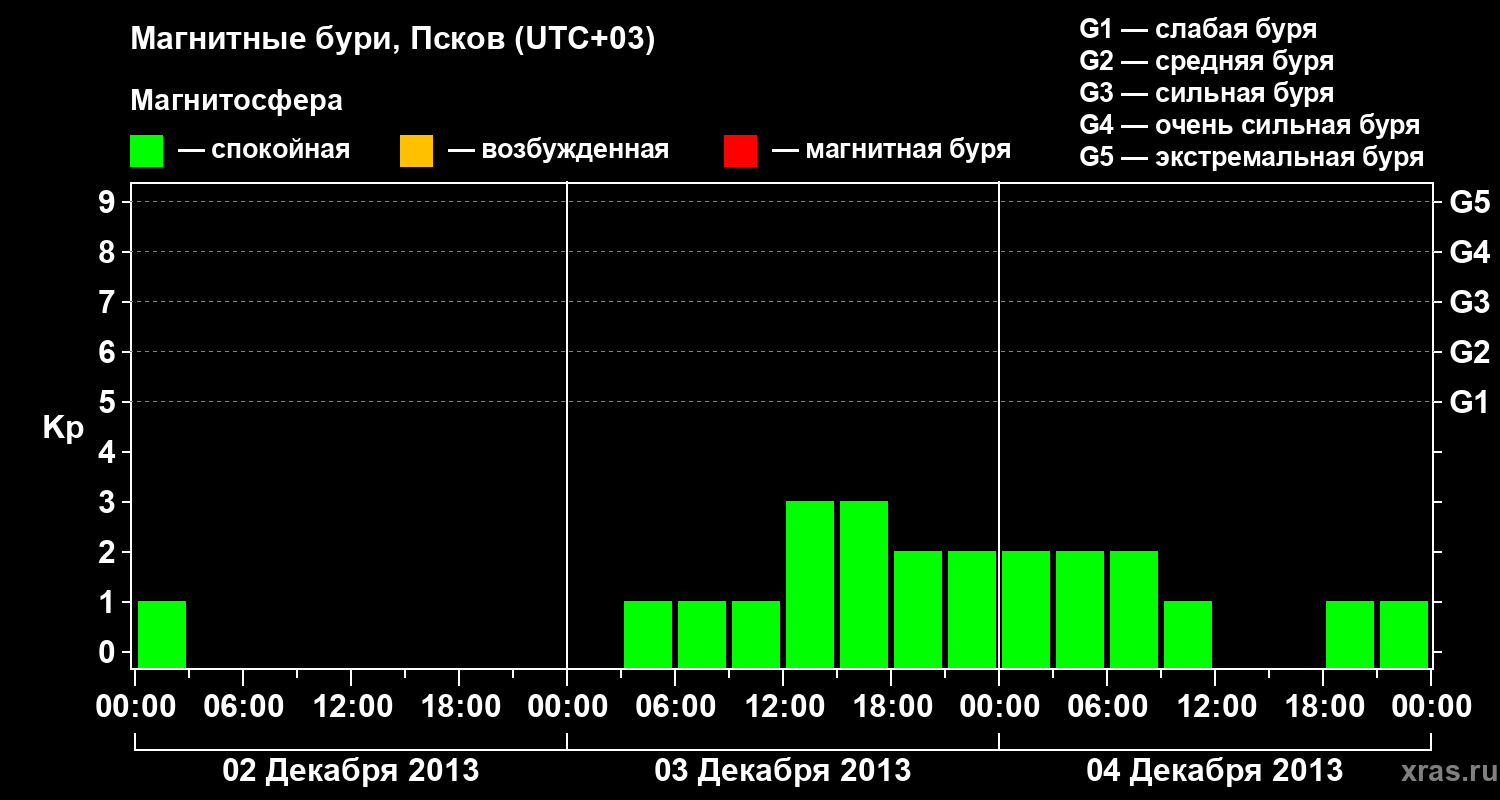This screenshot has width=1500, height=800.
Task: Click the "03 Декабря 2013" date label
Action: click(783, 771)
